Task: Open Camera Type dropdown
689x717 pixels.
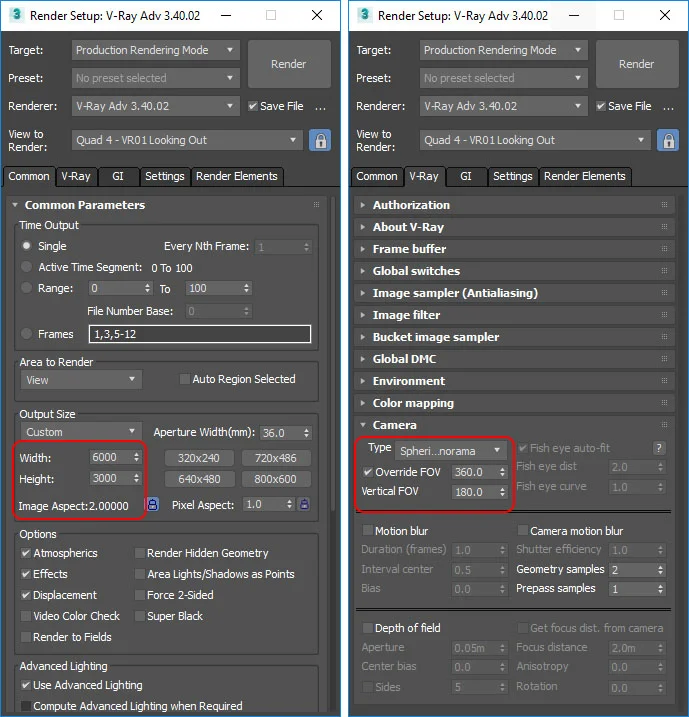Action: pyautogui.click(x=451, y=451)
